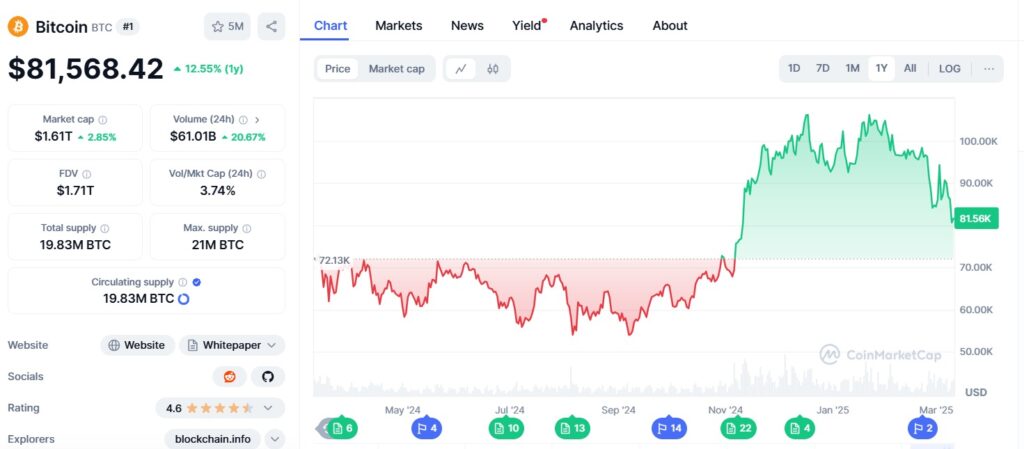The image size is (1024, 449).
Task: Click the Nov '24 event marker 22
Action: click(x=737, y=428)
